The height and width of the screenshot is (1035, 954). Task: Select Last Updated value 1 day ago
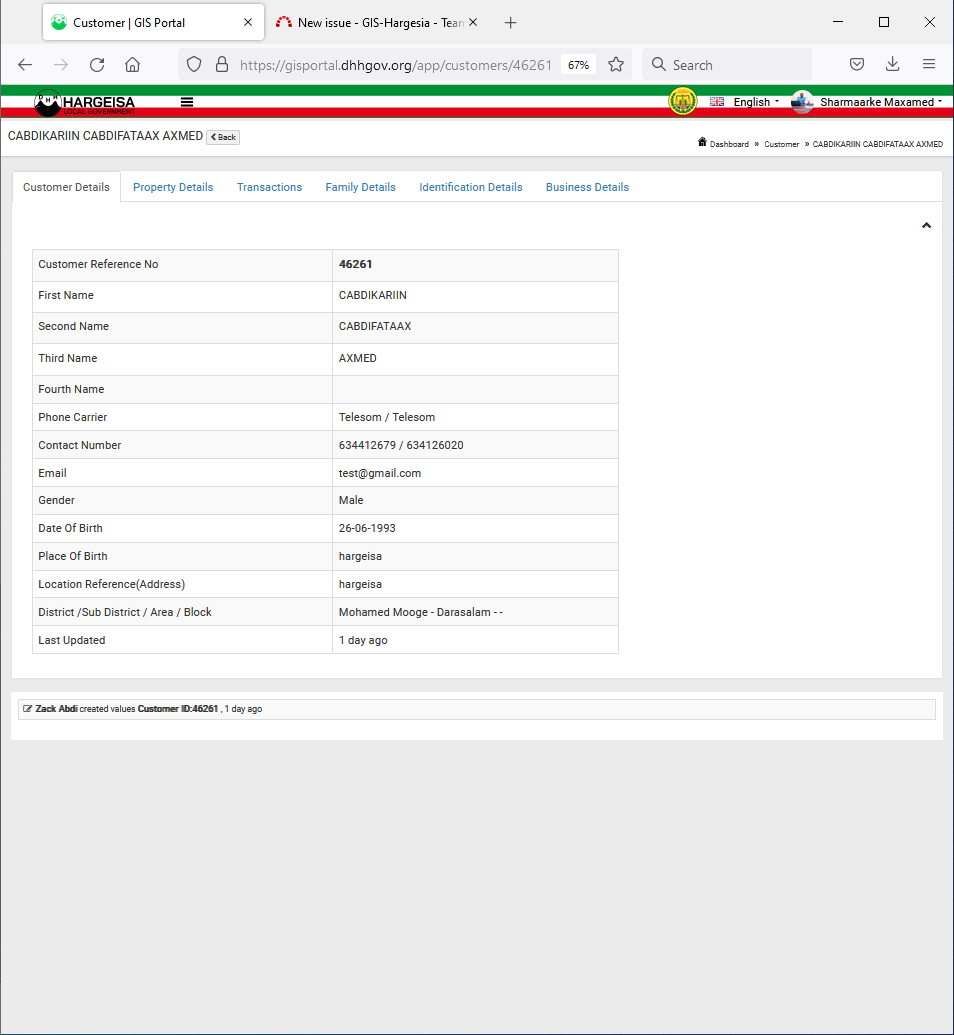(363, 640)
